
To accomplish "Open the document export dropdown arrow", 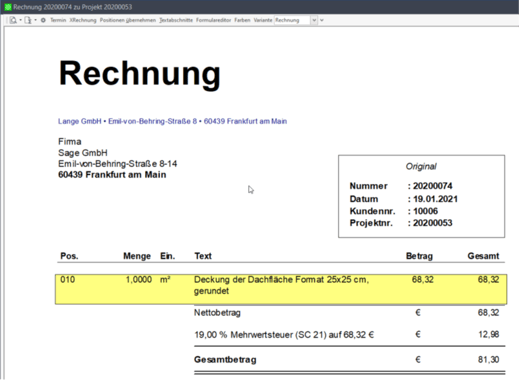I will click(x=35, y=20).
